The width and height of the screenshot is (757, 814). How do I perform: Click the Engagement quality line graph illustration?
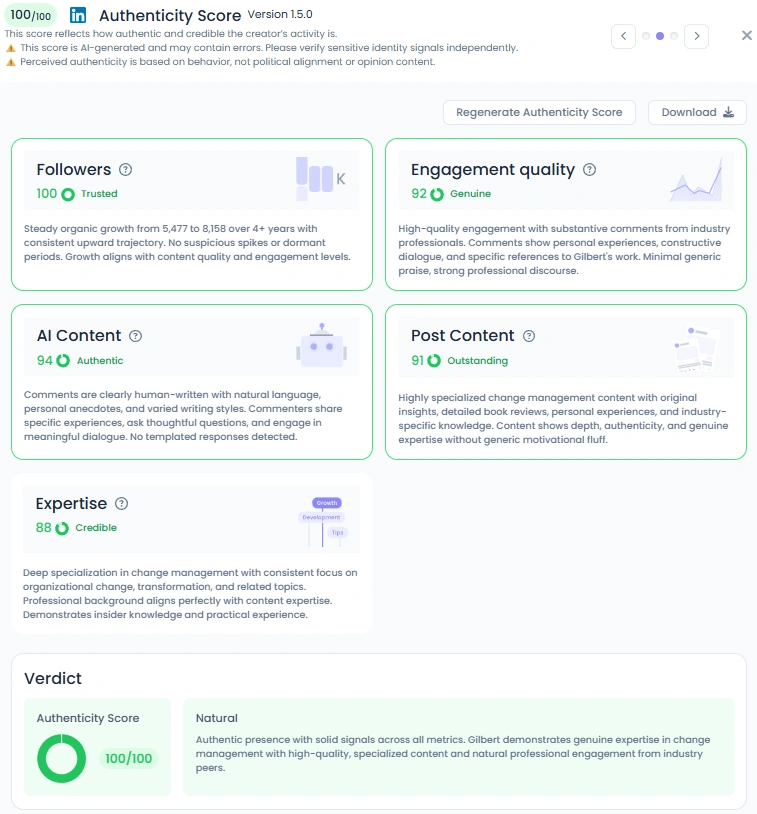pyautogui.click(x=696, y=180)
